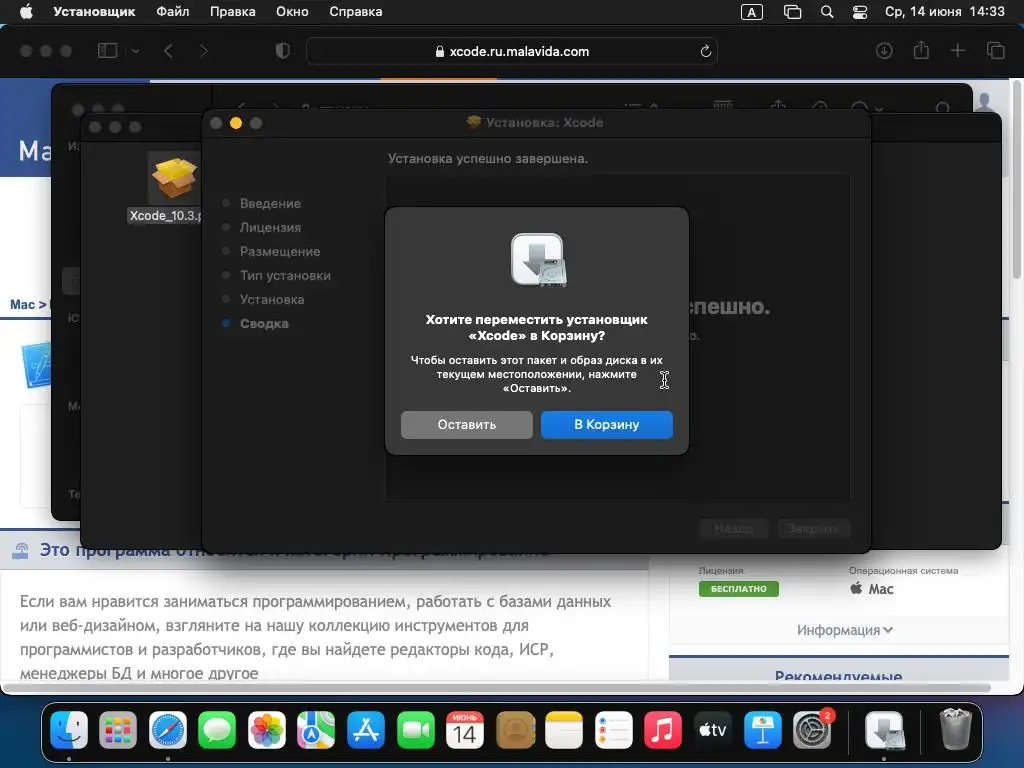This screenshot has width=1024, height=768.
Task: Click the Закрыть button in installer
Action: 814,528
